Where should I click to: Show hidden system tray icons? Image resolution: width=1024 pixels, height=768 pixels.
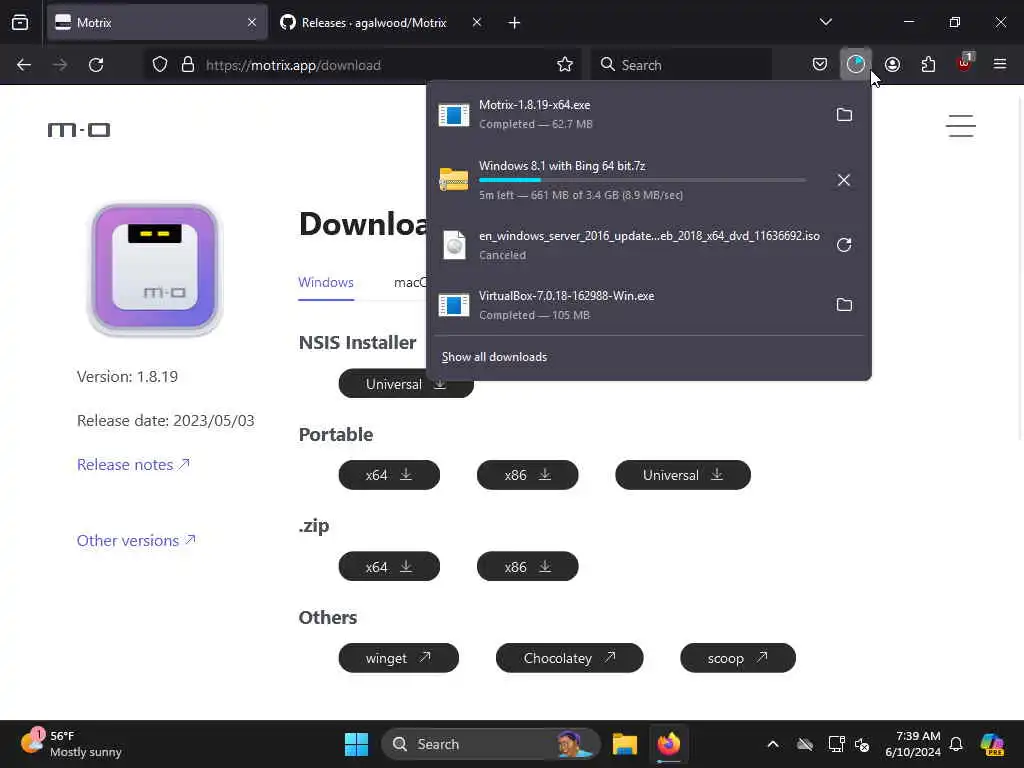click(773, 744)
